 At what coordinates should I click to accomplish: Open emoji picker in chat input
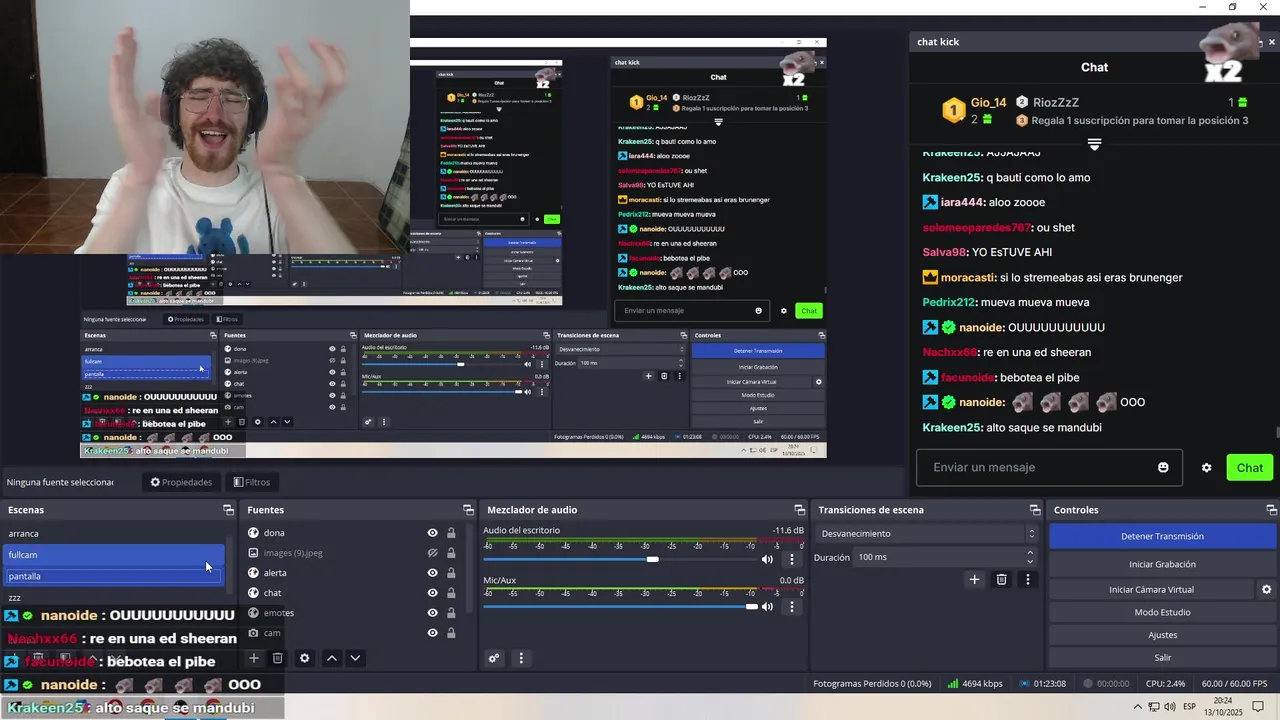click(1163, 468)
